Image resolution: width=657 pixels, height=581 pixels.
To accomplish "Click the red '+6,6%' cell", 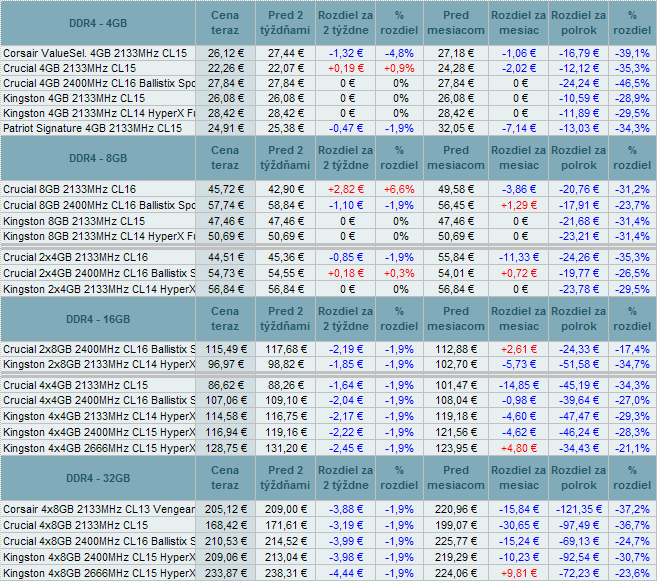I will [399, 189].
